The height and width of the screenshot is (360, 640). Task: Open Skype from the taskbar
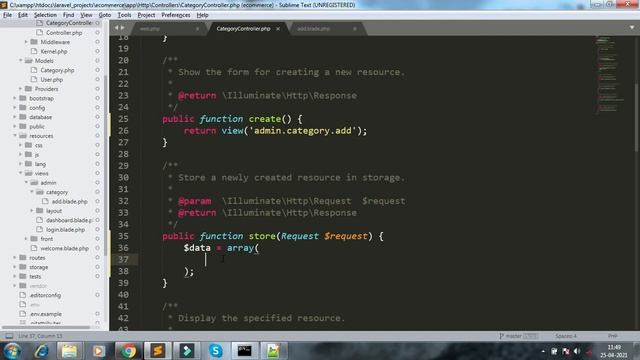coord(216,351)
